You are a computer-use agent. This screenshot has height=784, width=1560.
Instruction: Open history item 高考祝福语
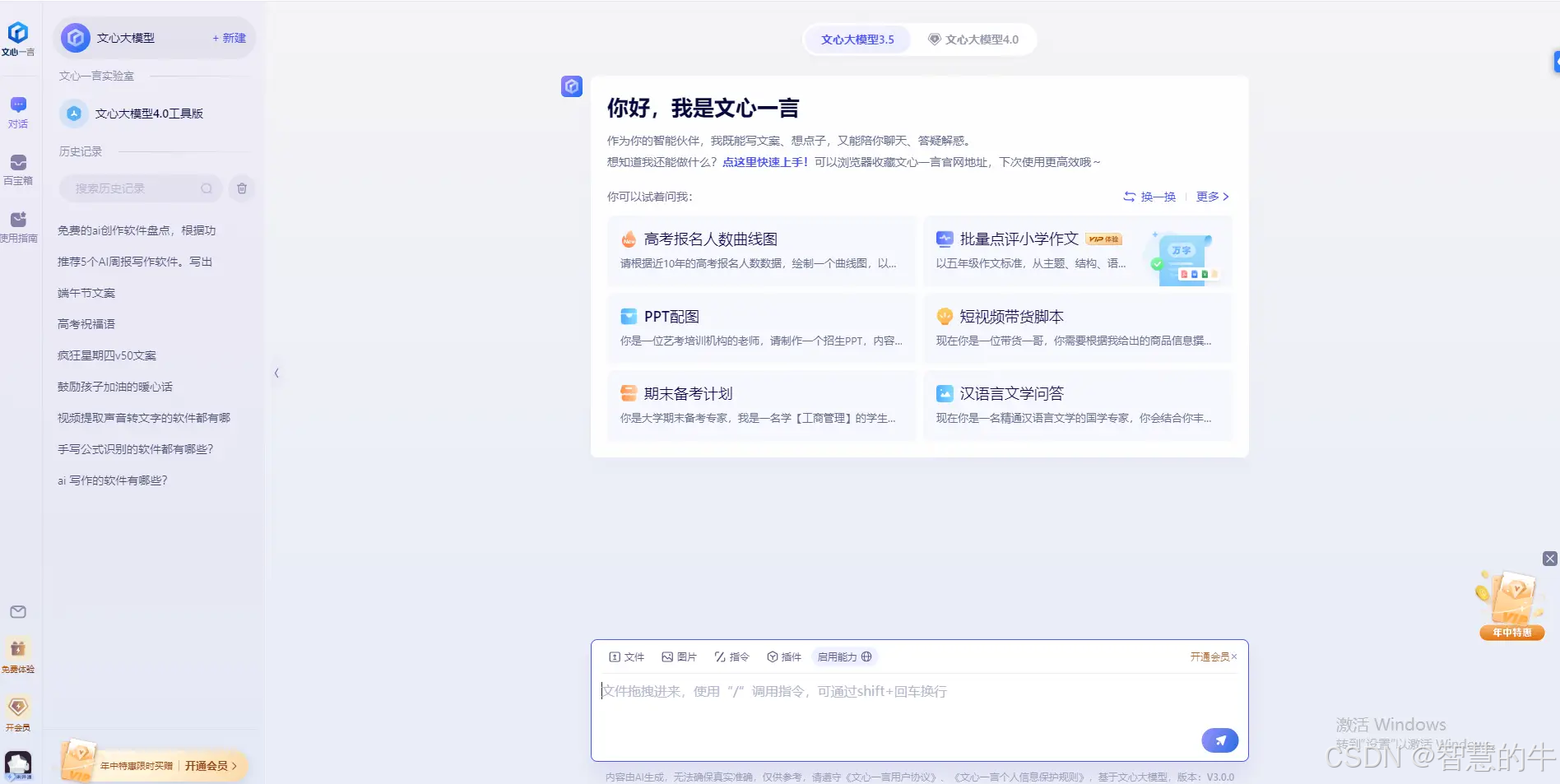(x=86, y=324)
